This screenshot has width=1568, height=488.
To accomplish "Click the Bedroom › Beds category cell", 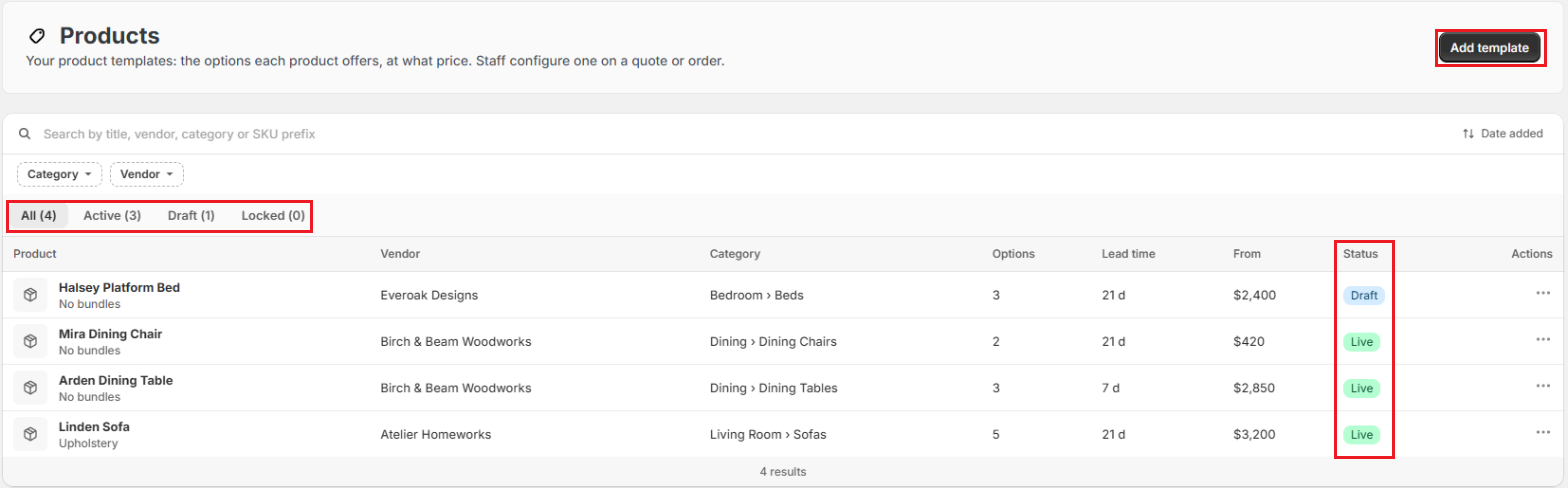I will point(756,295).
